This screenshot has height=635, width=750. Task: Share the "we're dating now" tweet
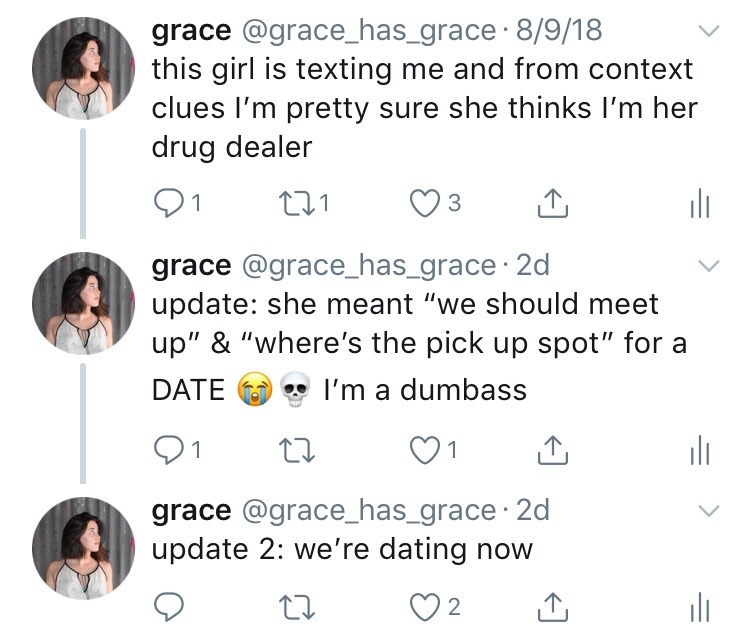[551, 604]
